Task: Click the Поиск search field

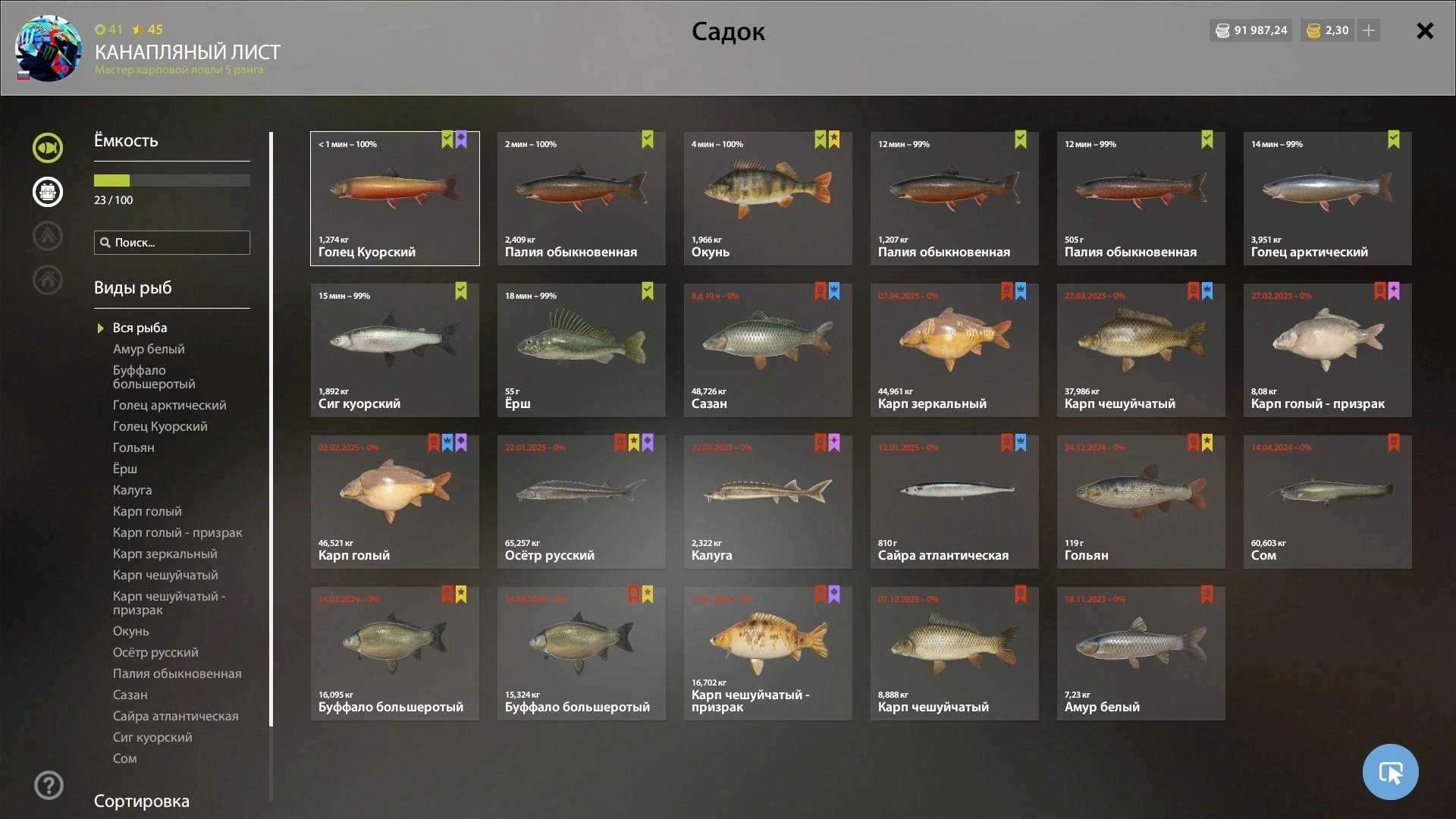Action: click(x=172, y=243)
